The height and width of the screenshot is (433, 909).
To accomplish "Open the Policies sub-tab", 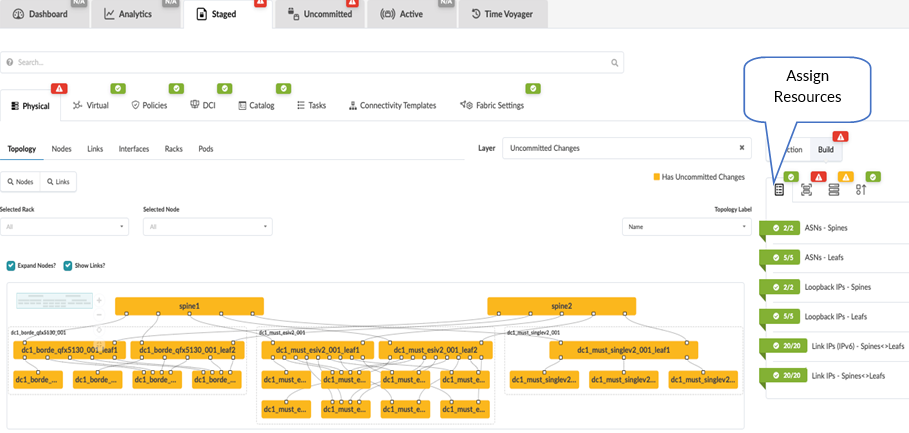I will tap(150, 105).
